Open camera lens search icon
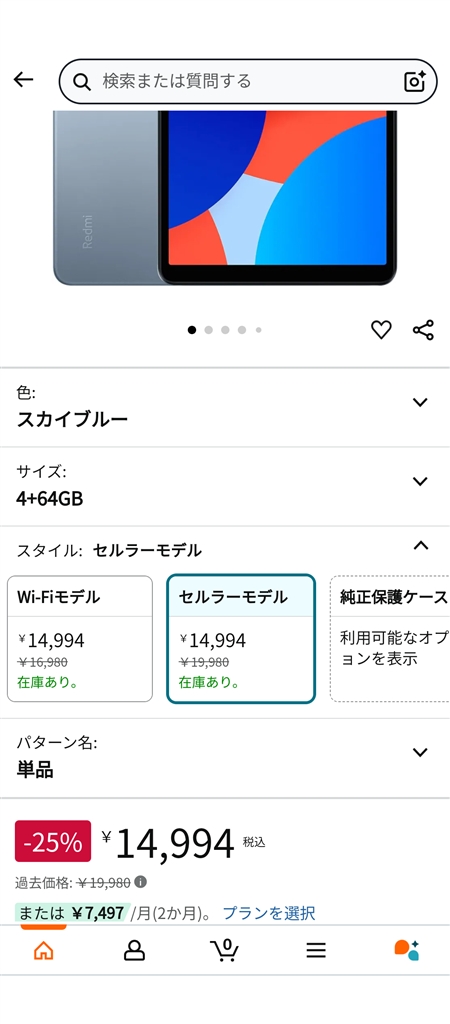Screen dimensions: 450x1024 tap(415, 81)
